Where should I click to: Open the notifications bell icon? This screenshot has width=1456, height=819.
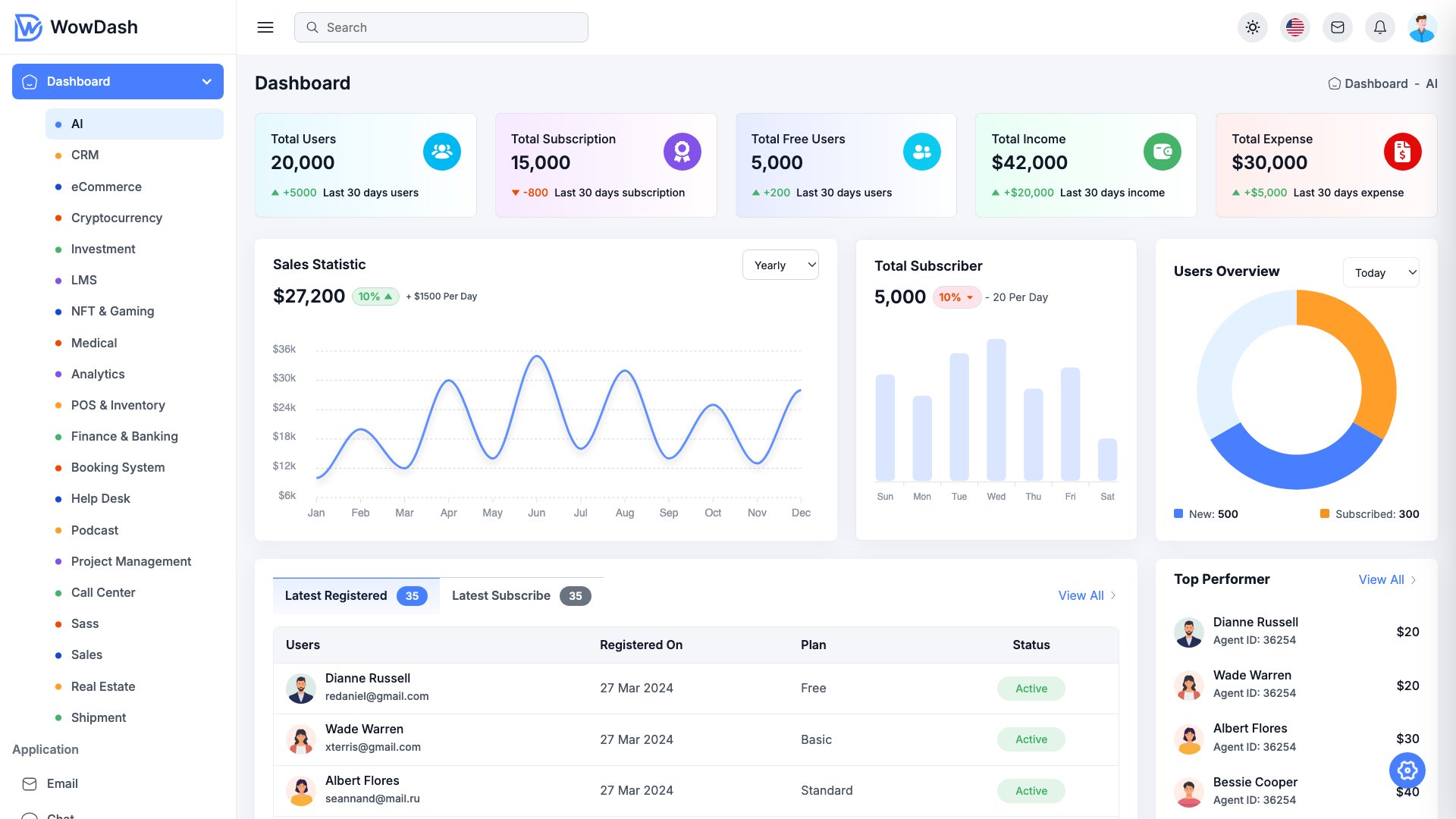point(1380,27)
